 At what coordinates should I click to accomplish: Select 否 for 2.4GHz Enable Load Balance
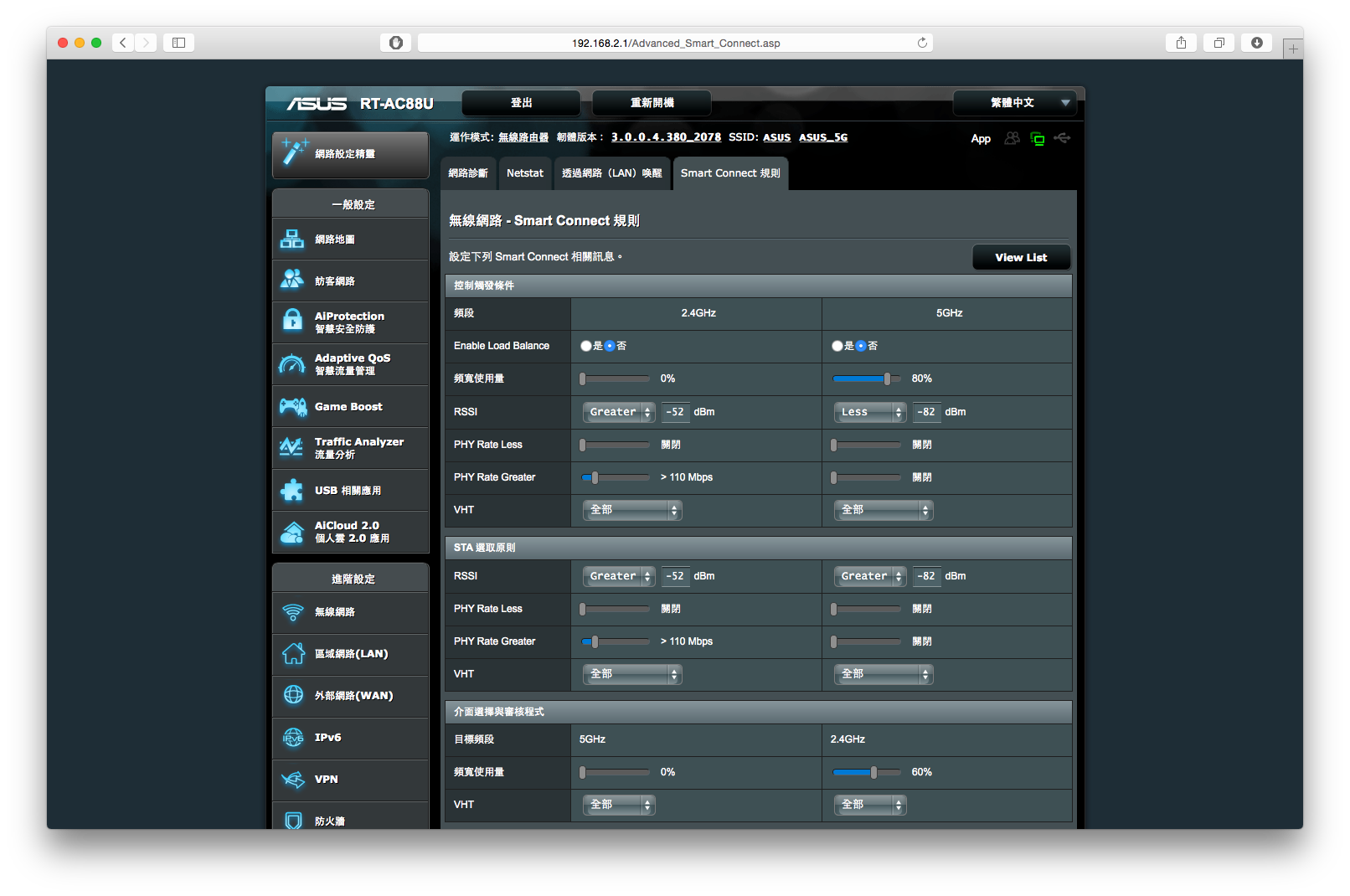[610, 346]
